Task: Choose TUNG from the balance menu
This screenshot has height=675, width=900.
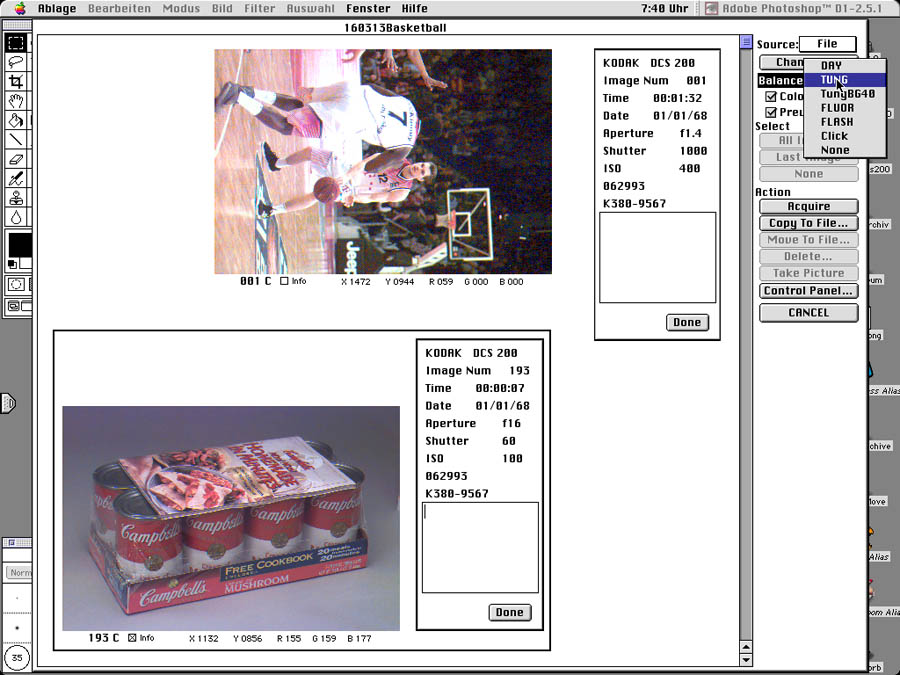Action: 844,80
